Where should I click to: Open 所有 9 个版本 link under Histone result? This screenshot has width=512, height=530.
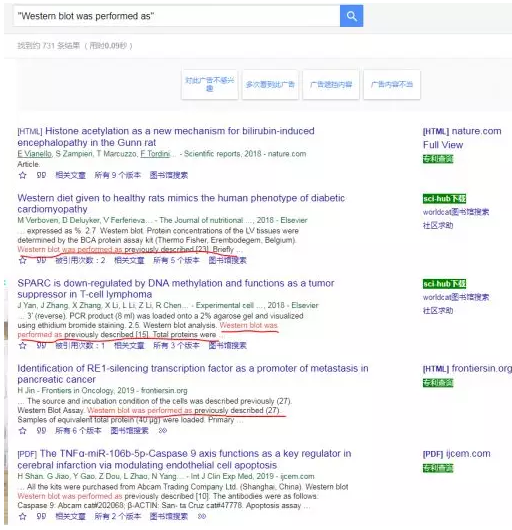pyautogui.click(x=117, y=175)
